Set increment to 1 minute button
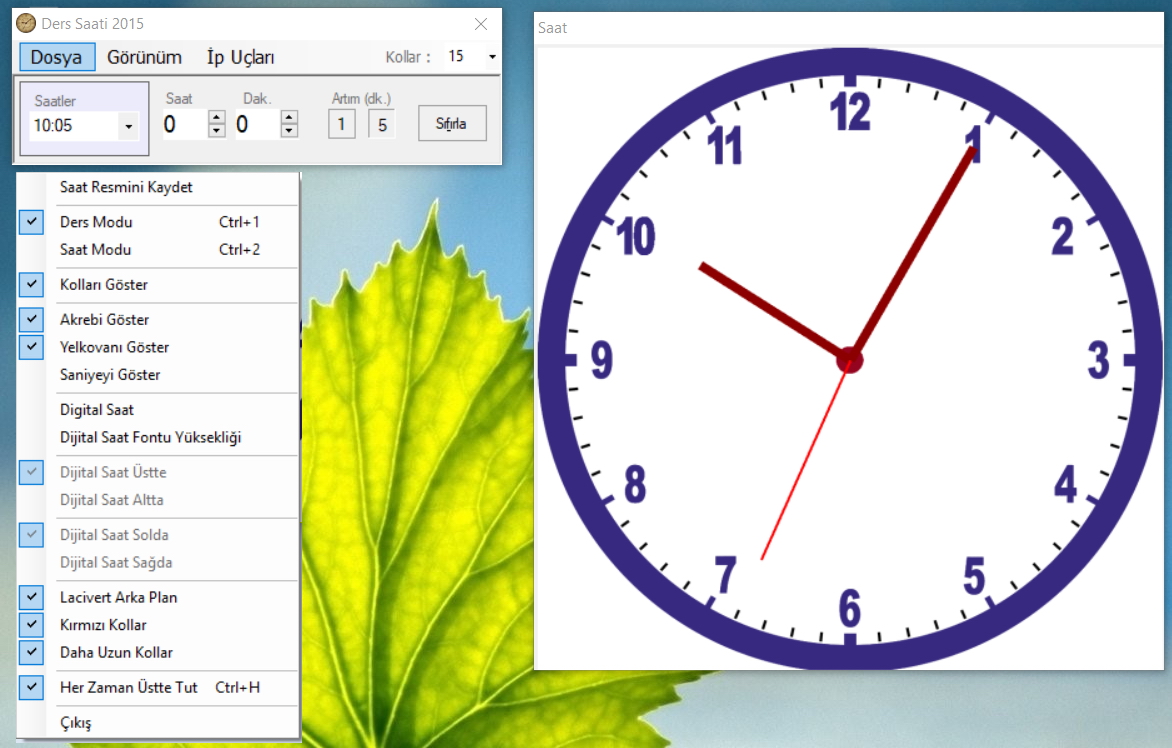The image size is (1172, 748). pyautogui.click(x=341, y=125)
